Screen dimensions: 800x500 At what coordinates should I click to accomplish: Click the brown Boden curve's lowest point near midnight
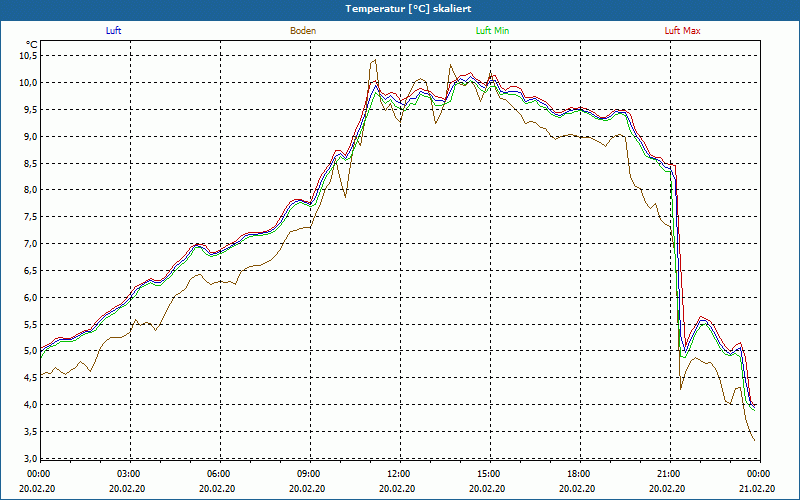(754, 440)
